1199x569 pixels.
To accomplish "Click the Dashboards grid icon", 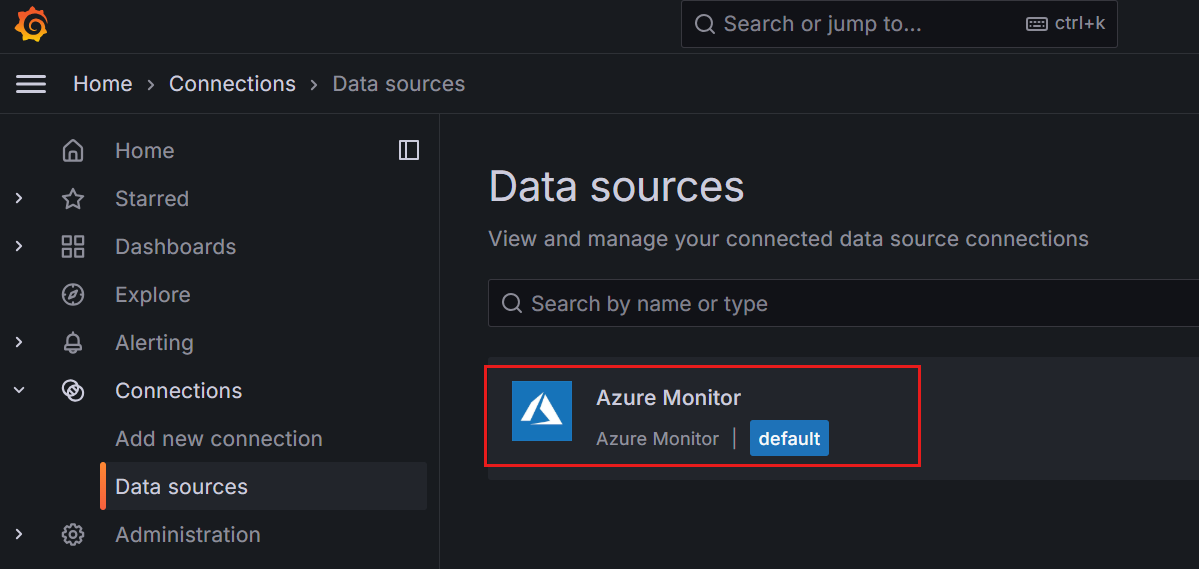I will (x=73, y=247).
